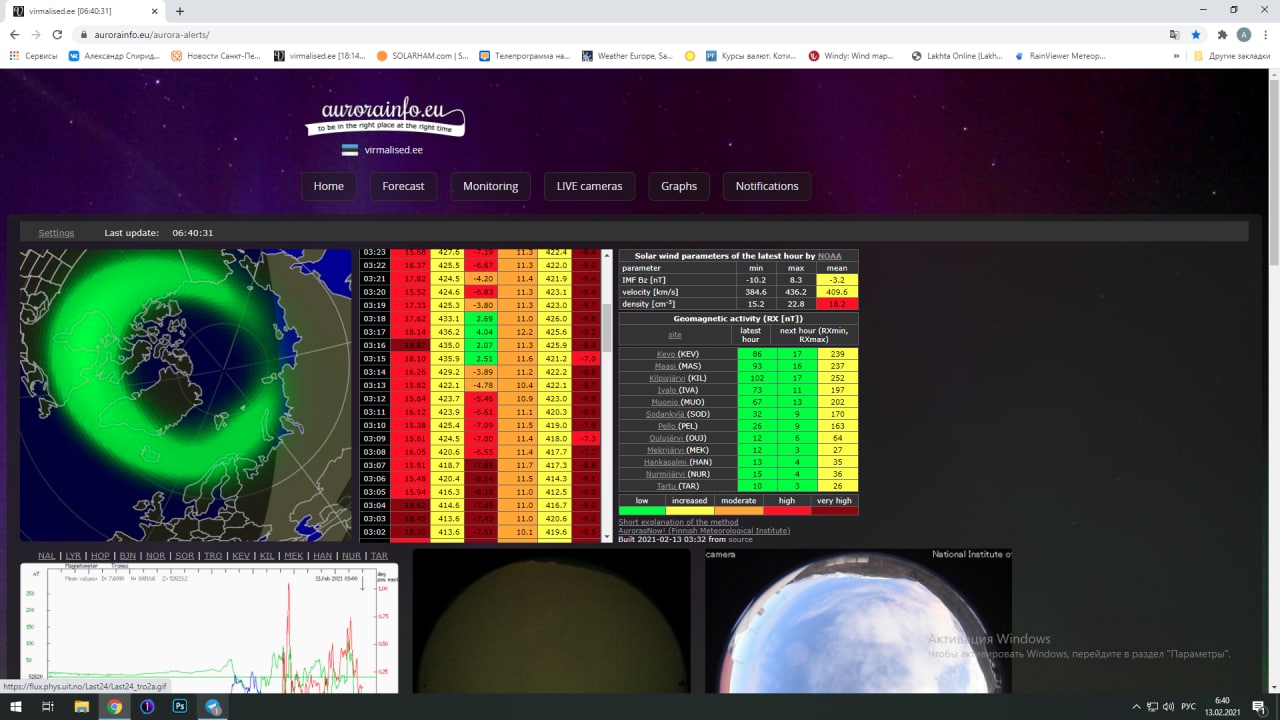Image resolution: width=1280 pixels, height=720 pixels.
Task: Open the Windows Start menu
Action: click(15, 706)
